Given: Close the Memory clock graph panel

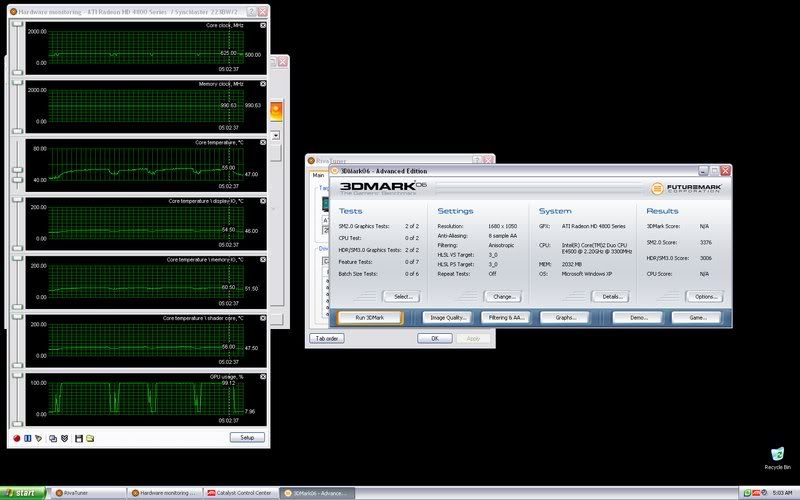Looking at the screenshot, I should [x=263, y=84].
